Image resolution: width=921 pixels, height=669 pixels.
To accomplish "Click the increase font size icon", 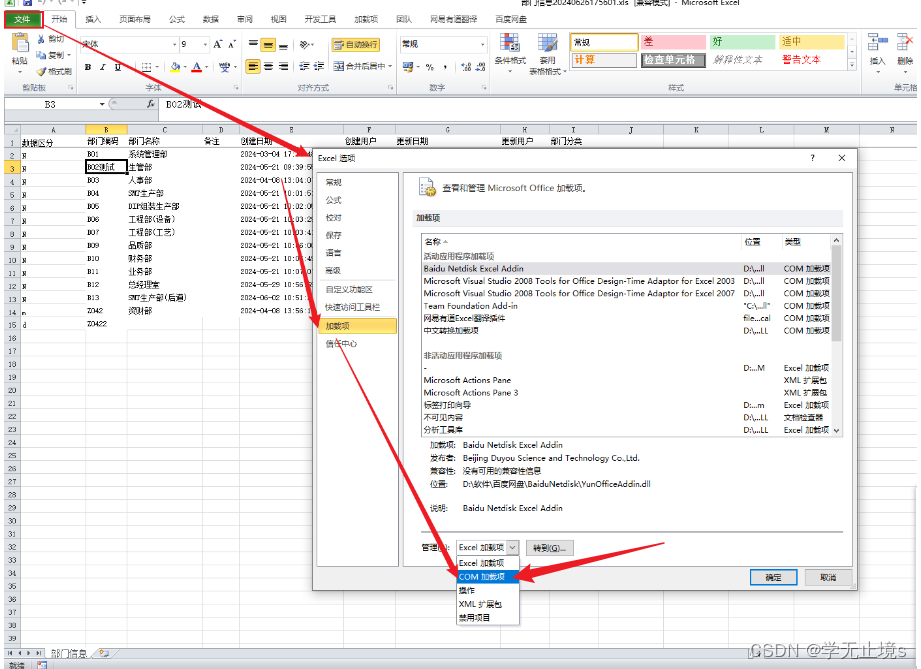I will tap(217, 44).
